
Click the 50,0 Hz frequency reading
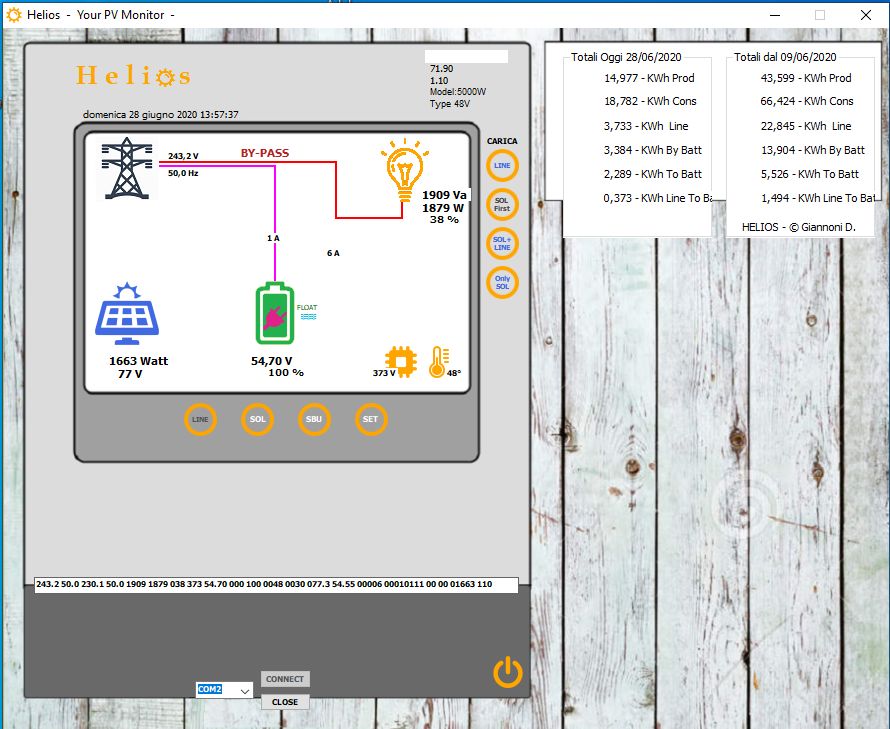183,173
